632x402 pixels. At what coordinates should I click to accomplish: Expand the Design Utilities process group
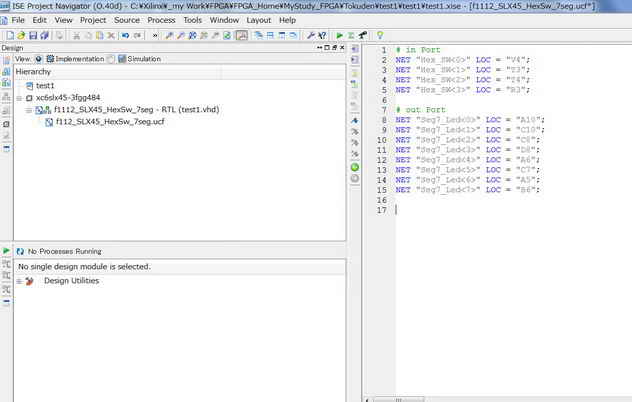click(19, 281)
